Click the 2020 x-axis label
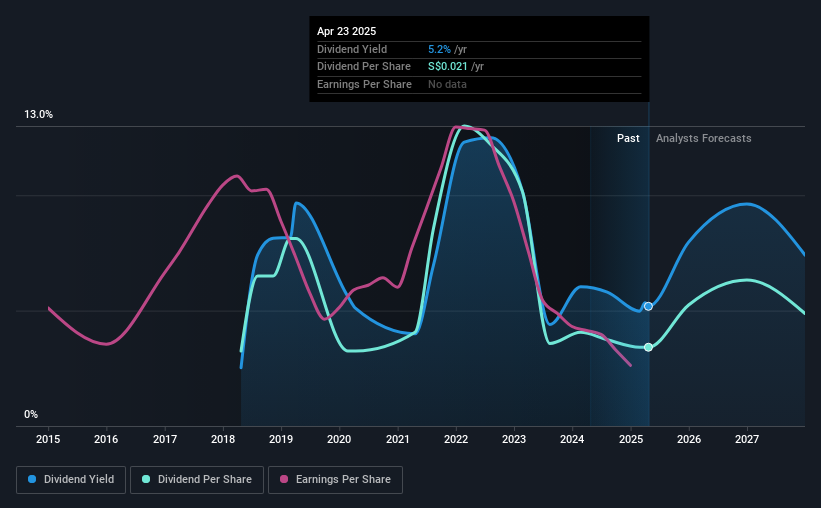Screen dimensions: 821x508 (339, 439)
